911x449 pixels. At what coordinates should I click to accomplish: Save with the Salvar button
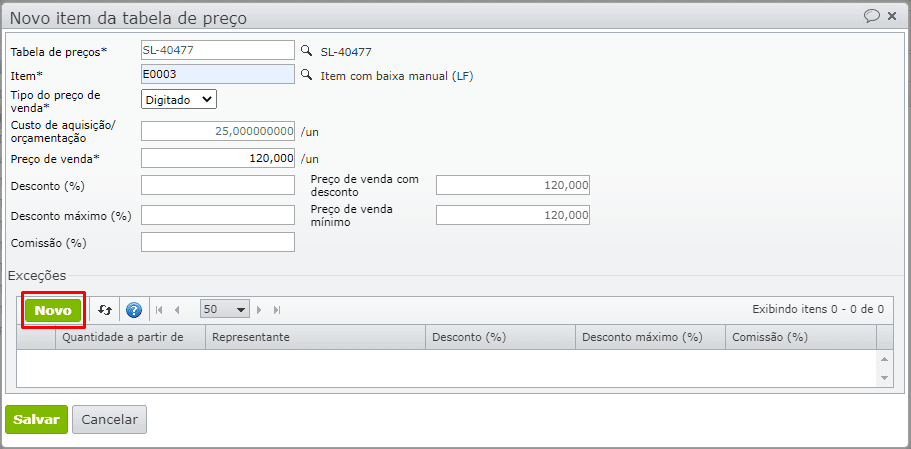pyautogui.click(x=36, y=420)
